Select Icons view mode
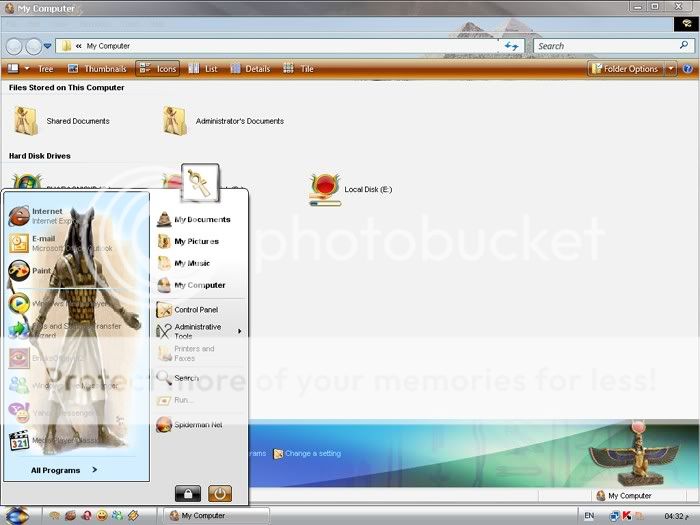700x525 pixels. pos(158,69)
